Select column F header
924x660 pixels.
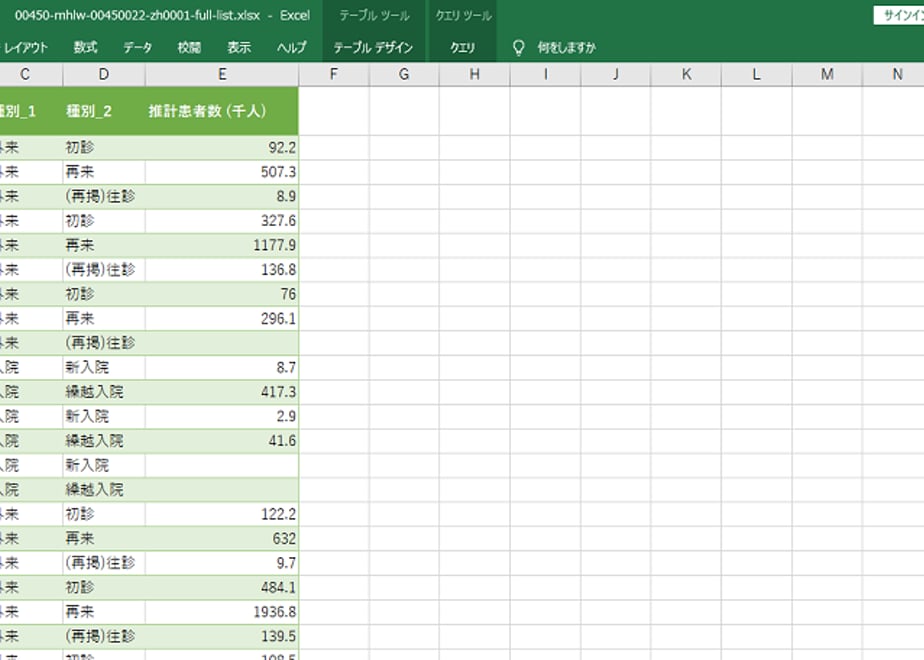click(x=334, y=74)
